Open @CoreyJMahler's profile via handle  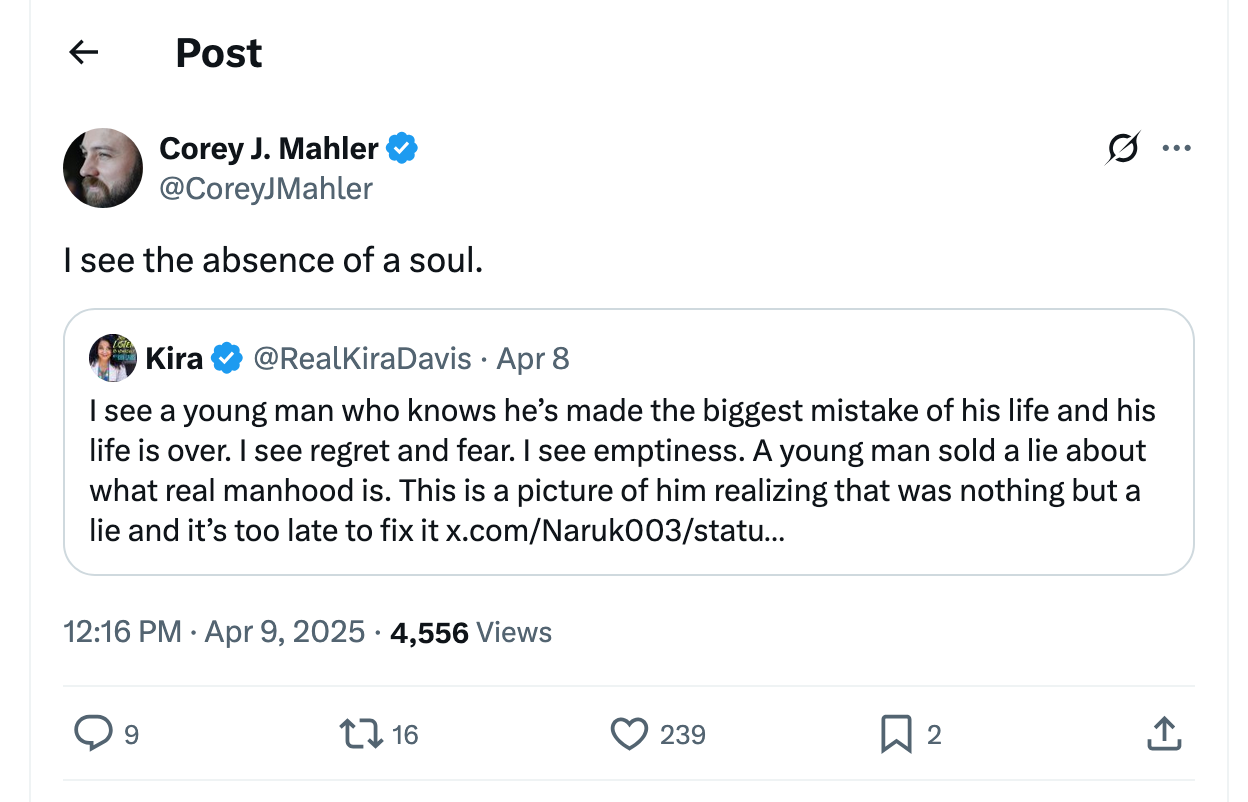coord(265,188)
